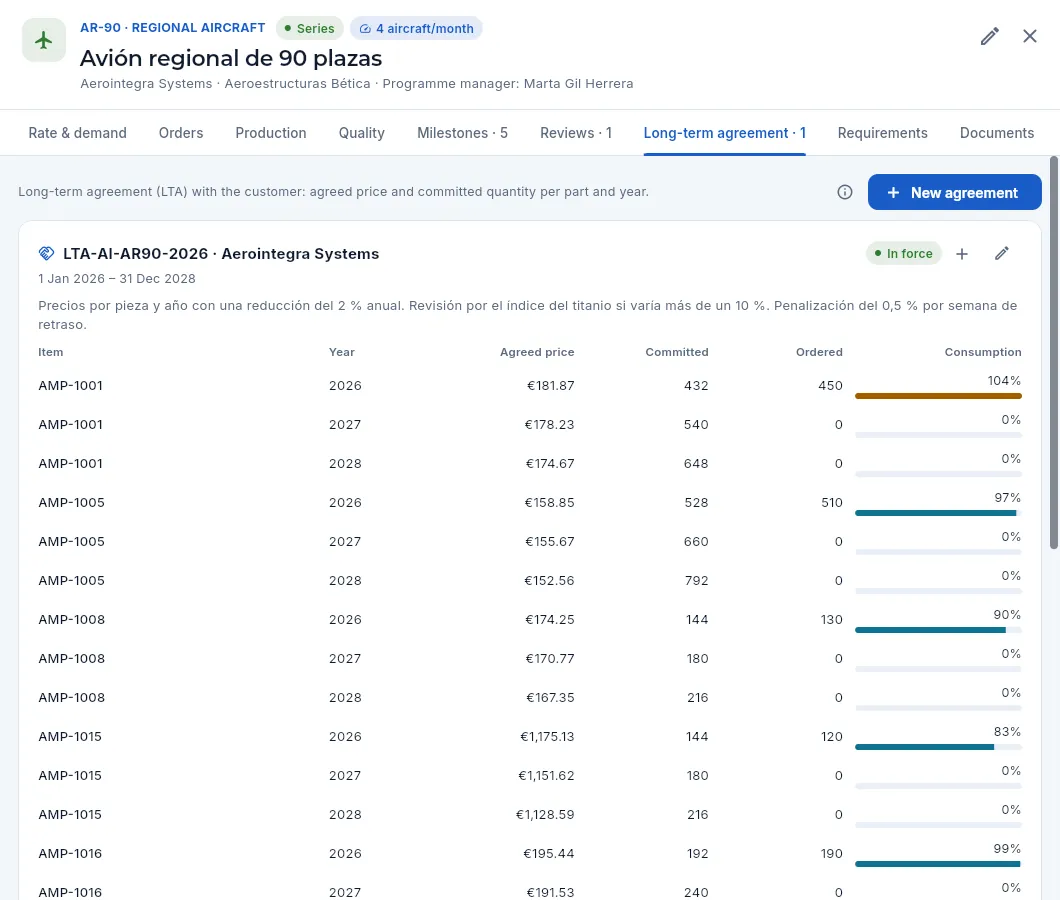Click the 4 aircraft/month rate chip
1060x900 pixels.
tap(416, 28)
